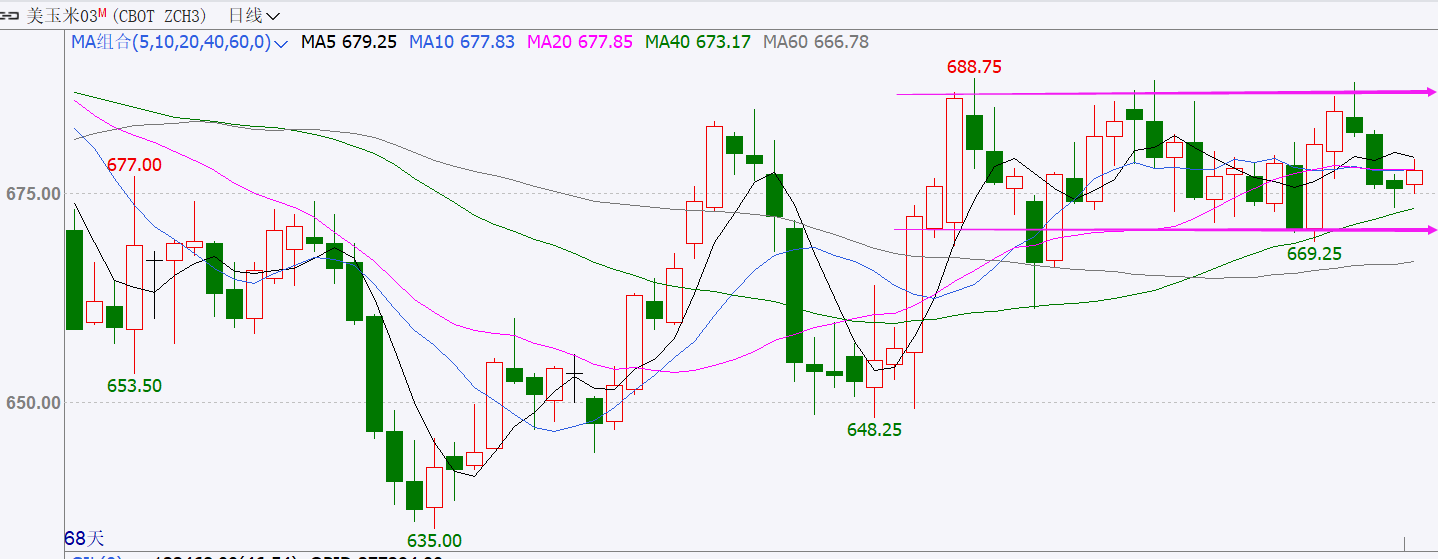Click the 648.25 low price label
This screenshot has height=559, width=1438.
(x=874, y=429)
